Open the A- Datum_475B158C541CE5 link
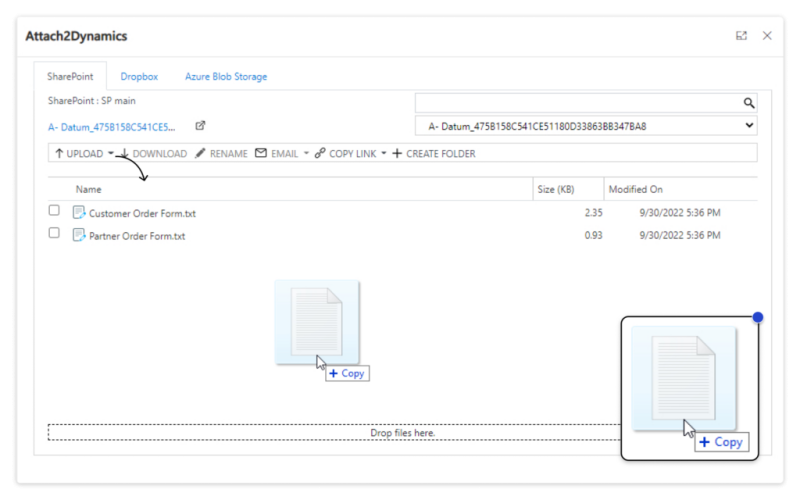The width and height of the screenshot is (800, 500). (112, 127)
